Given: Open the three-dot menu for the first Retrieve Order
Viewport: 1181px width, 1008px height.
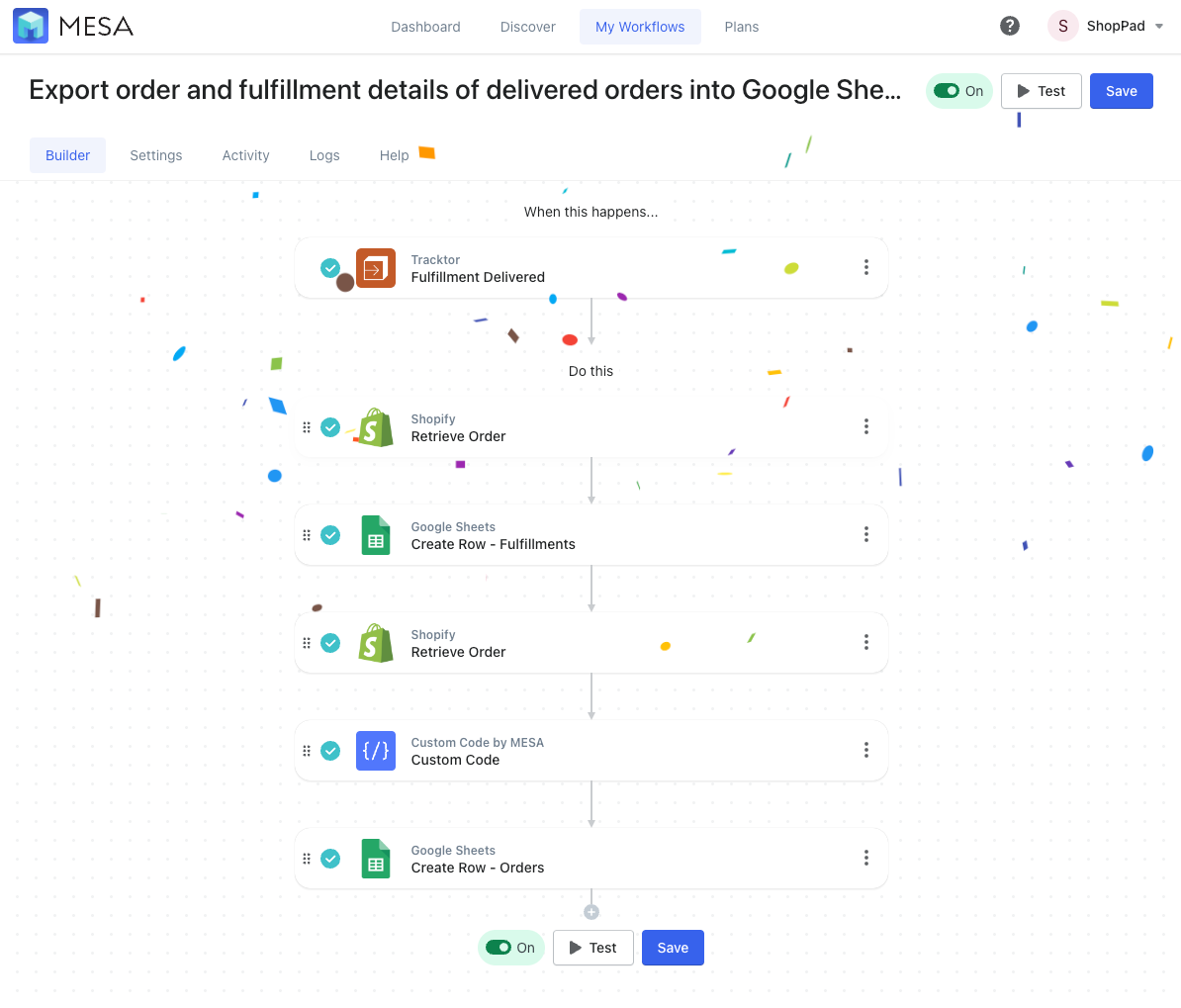Looking at the screenshot, I should (866, 426).
